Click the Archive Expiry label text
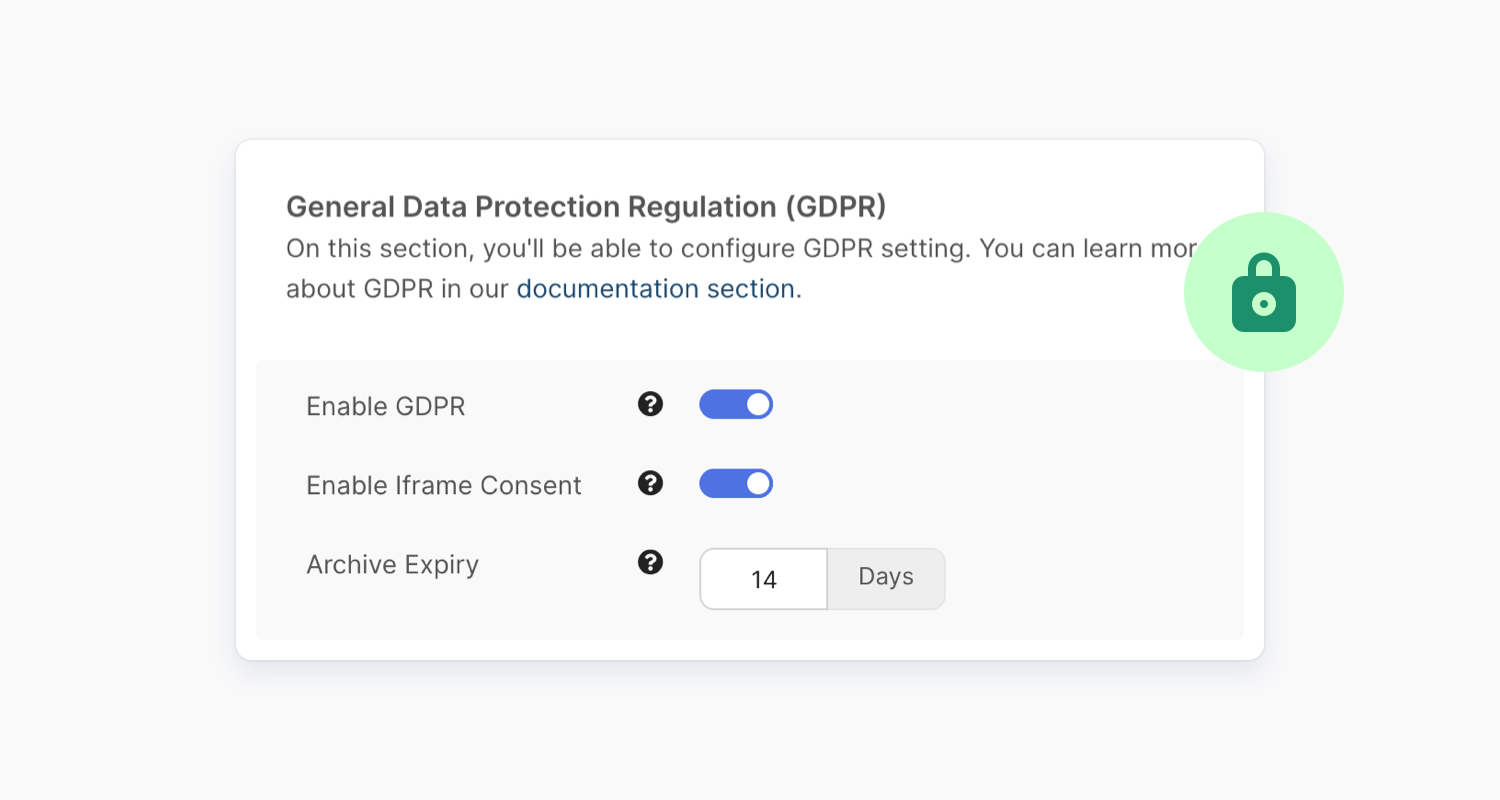Image resolution: width=1500 pixels, height=800 pixels. point(392,564)
